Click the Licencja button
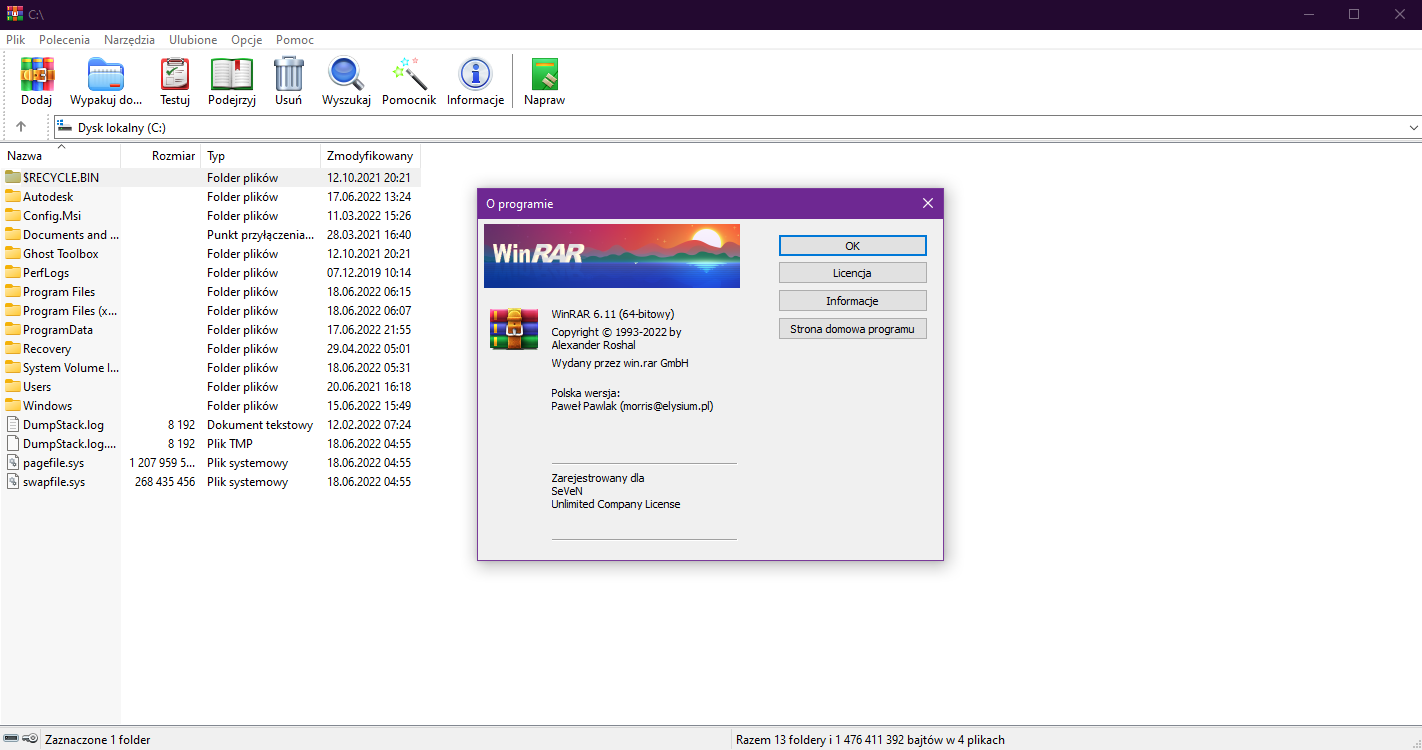This screenshot has width=1422, height=750. pos(853,273)
